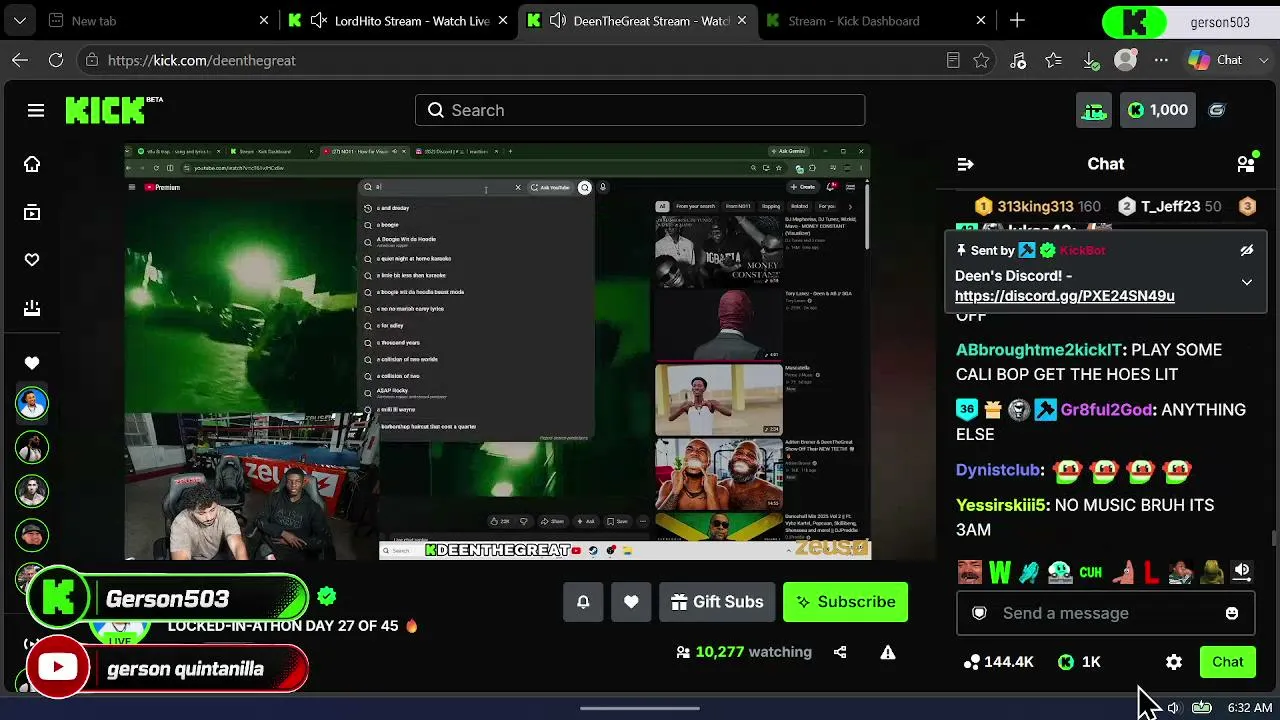Open a new browser tab
1280x720 pixels.
click(x=1017, y=20)
